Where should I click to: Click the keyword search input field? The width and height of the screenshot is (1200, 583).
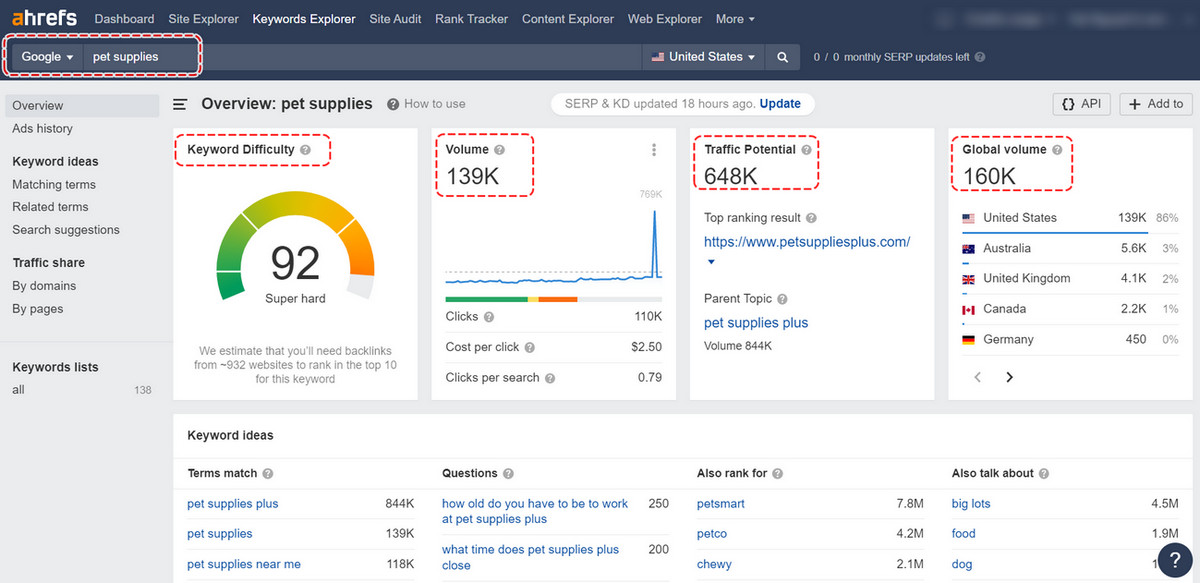click(362, 57)
